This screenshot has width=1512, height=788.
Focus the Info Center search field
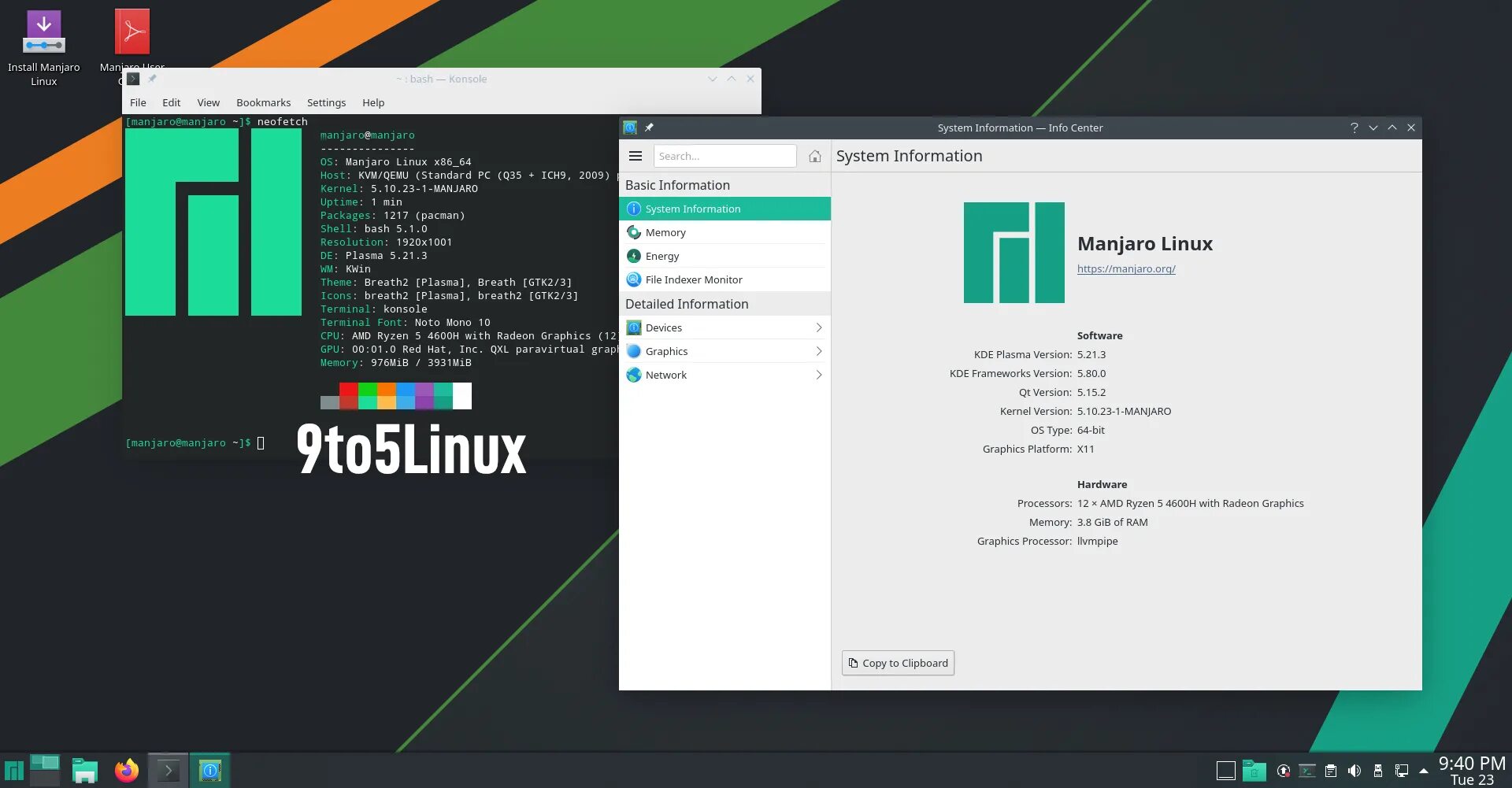tap(724, 156)
